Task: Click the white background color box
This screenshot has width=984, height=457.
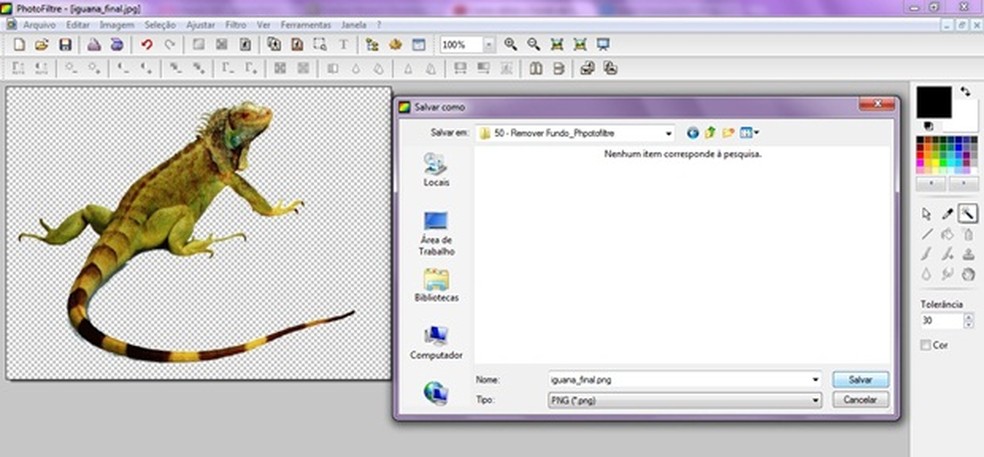Action: (965, 118)
